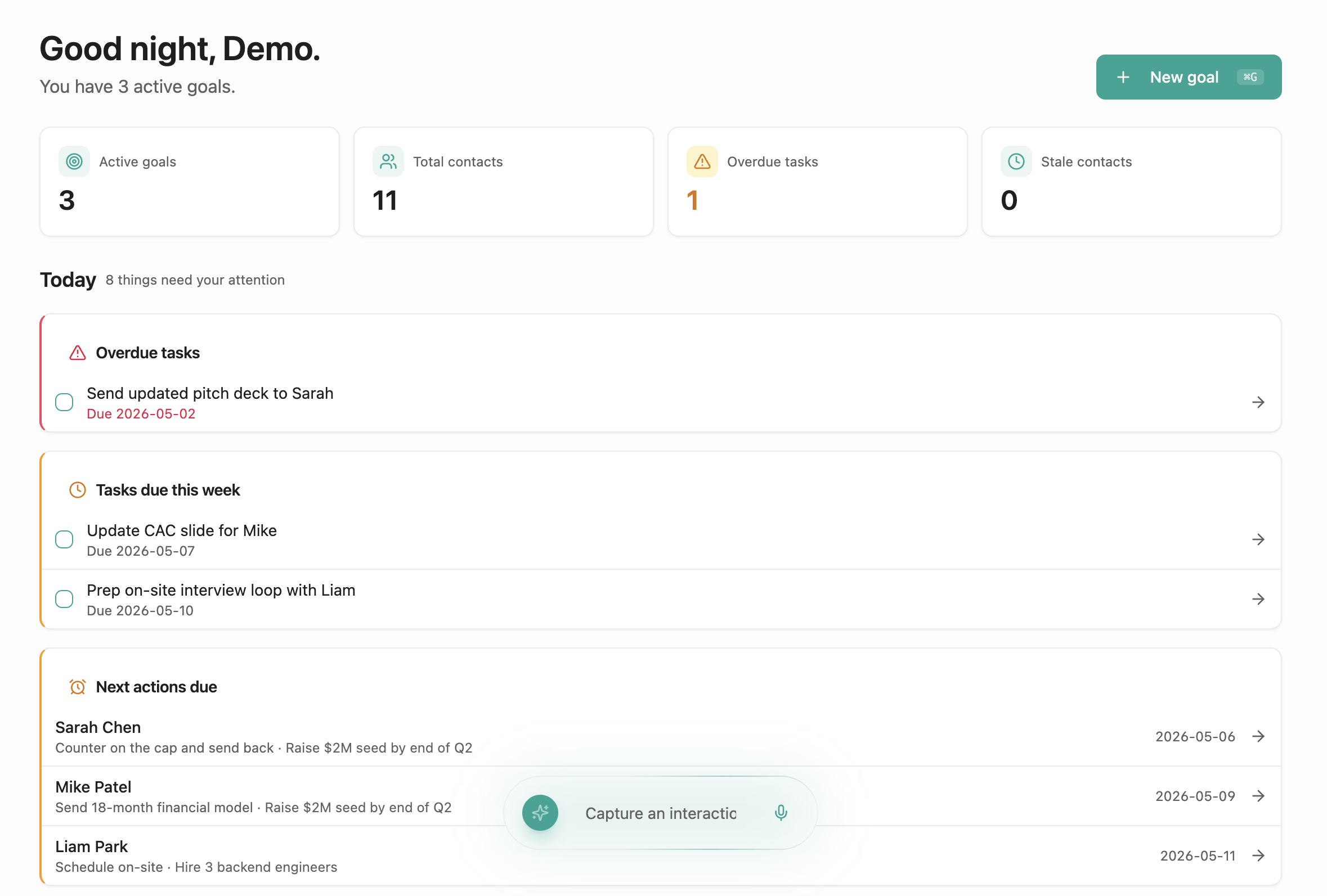Open the Total contacts stat card
Screen dimensions: 1327x896
pyautogui.click(x=504, y=182)
